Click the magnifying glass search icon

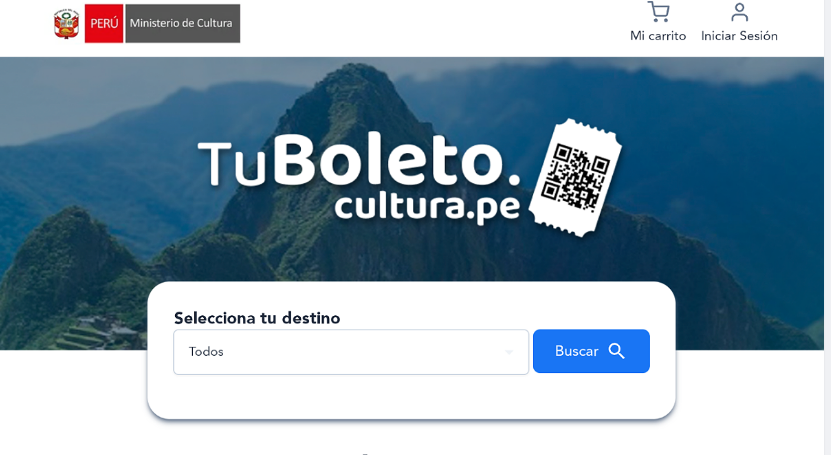pos(616,351)
